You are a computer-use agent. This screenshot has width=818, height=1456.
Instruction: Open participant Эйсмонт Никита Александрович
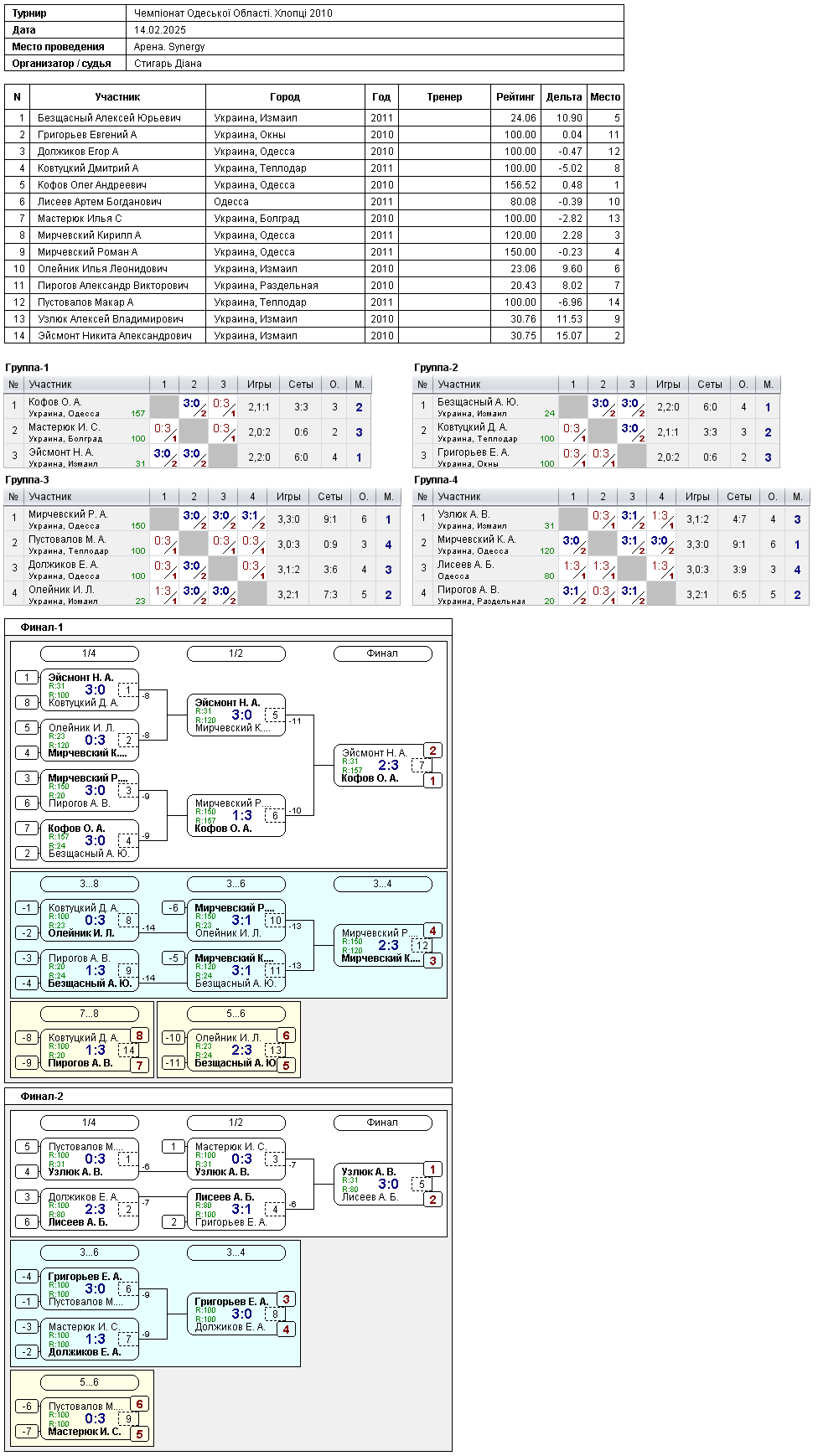coord(314,336)
